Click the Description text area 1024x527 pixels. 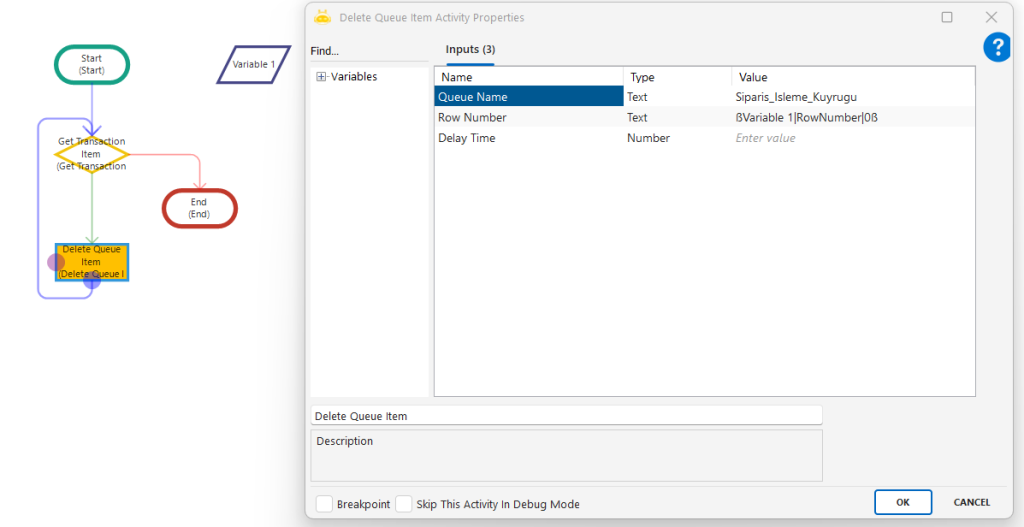(566, 456)
